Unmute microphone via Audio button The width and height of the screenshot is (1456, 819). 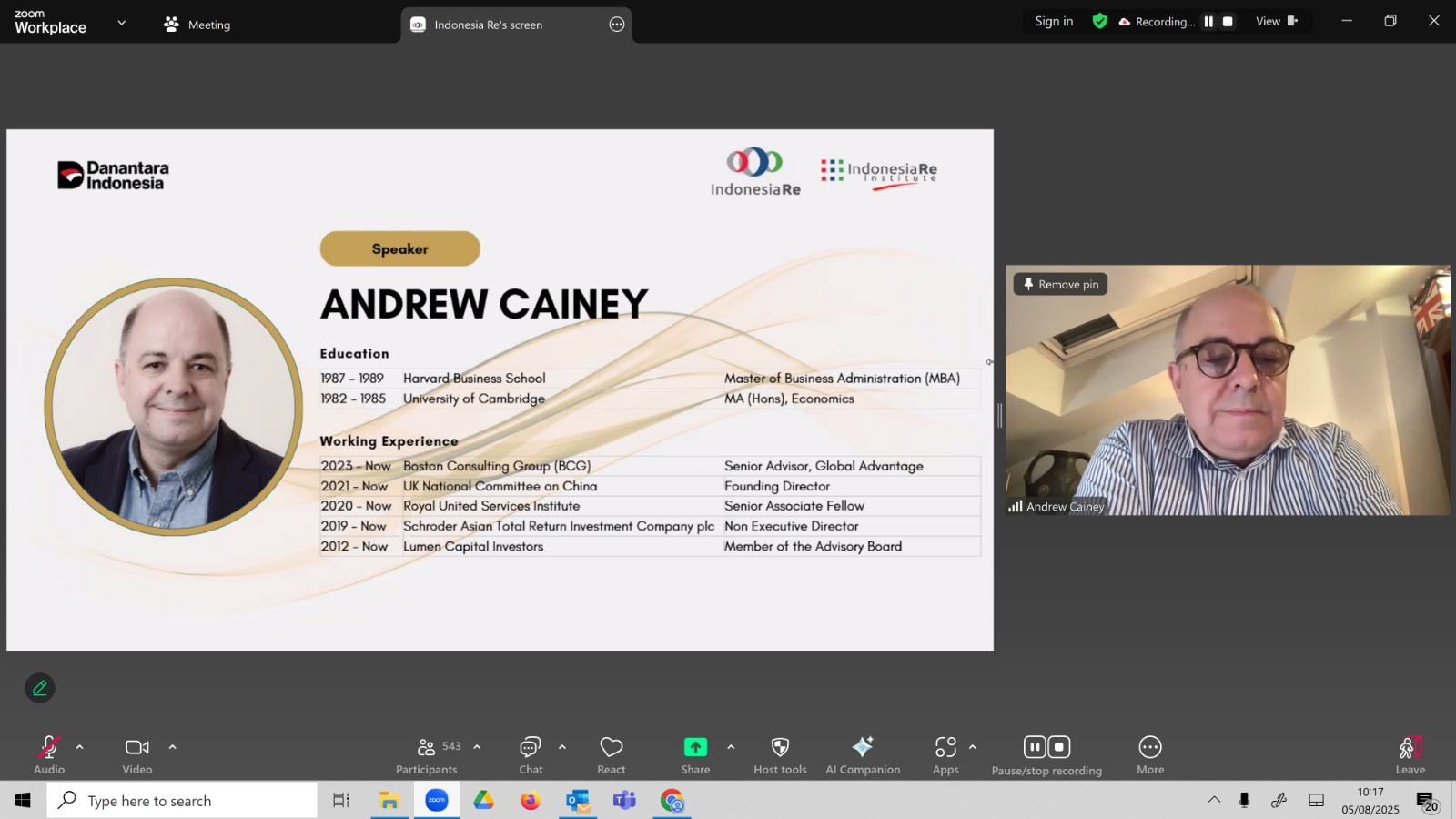49,747
